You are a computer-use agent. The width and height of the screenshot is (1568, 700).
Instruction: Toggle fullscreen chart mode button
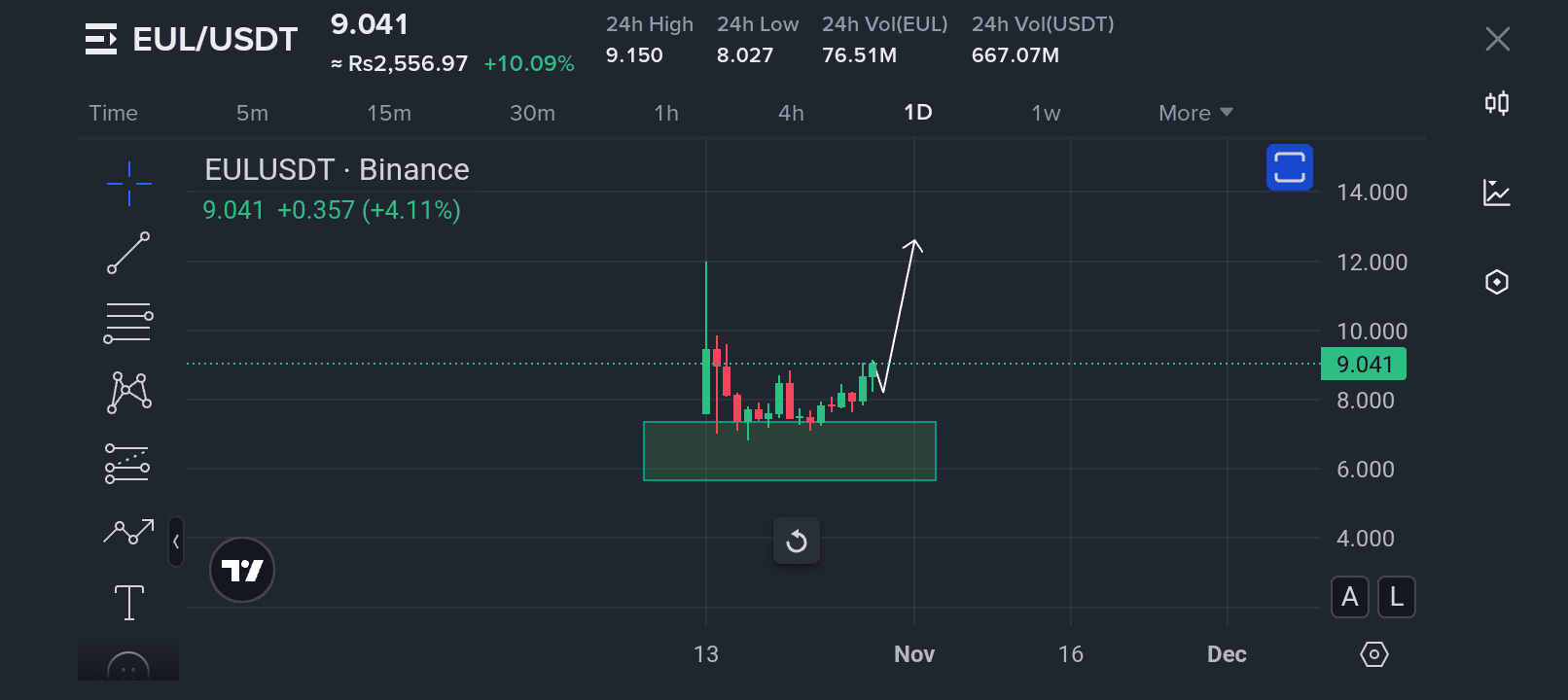tap(1289, 167)
